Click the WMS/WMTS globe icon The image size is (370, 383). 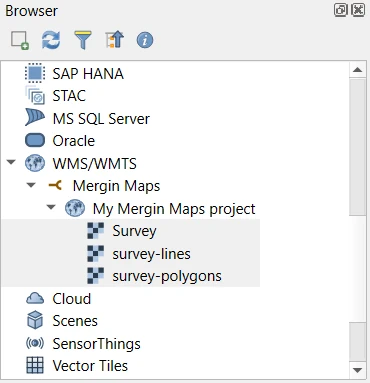point(35,163)
